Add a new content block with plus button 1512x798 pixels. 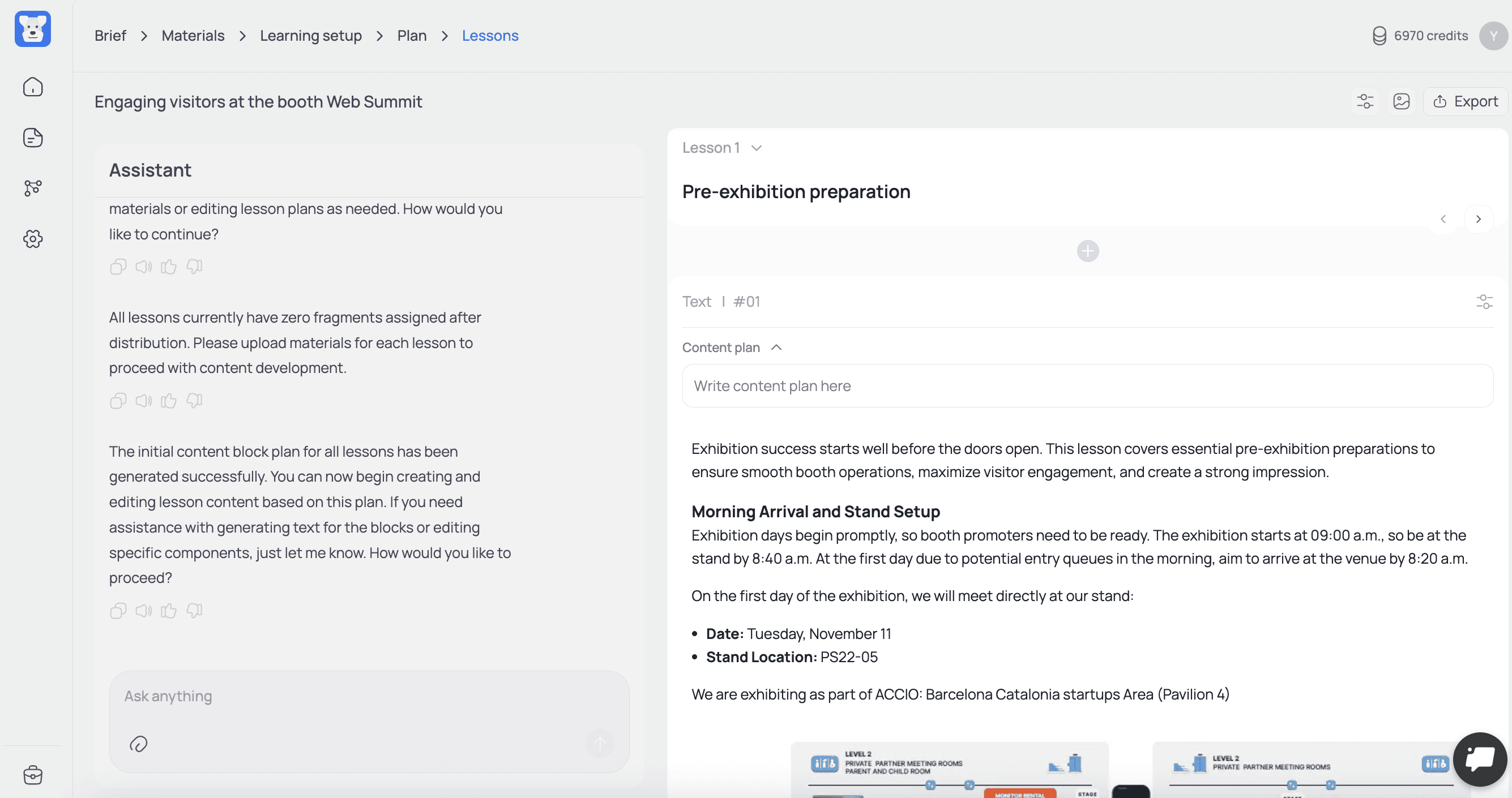click(x=1088, y=251)
